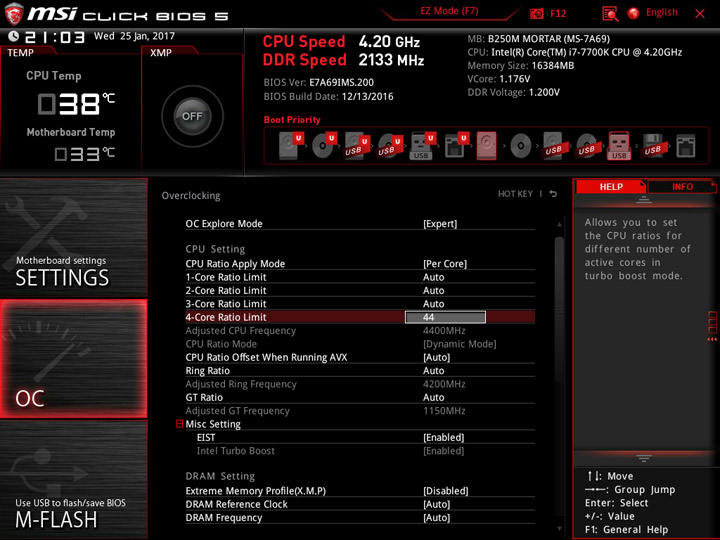The width and height of the screenshot is (720, 540).
Task: Open the HELP tab
Action: (x=611, y=186)
